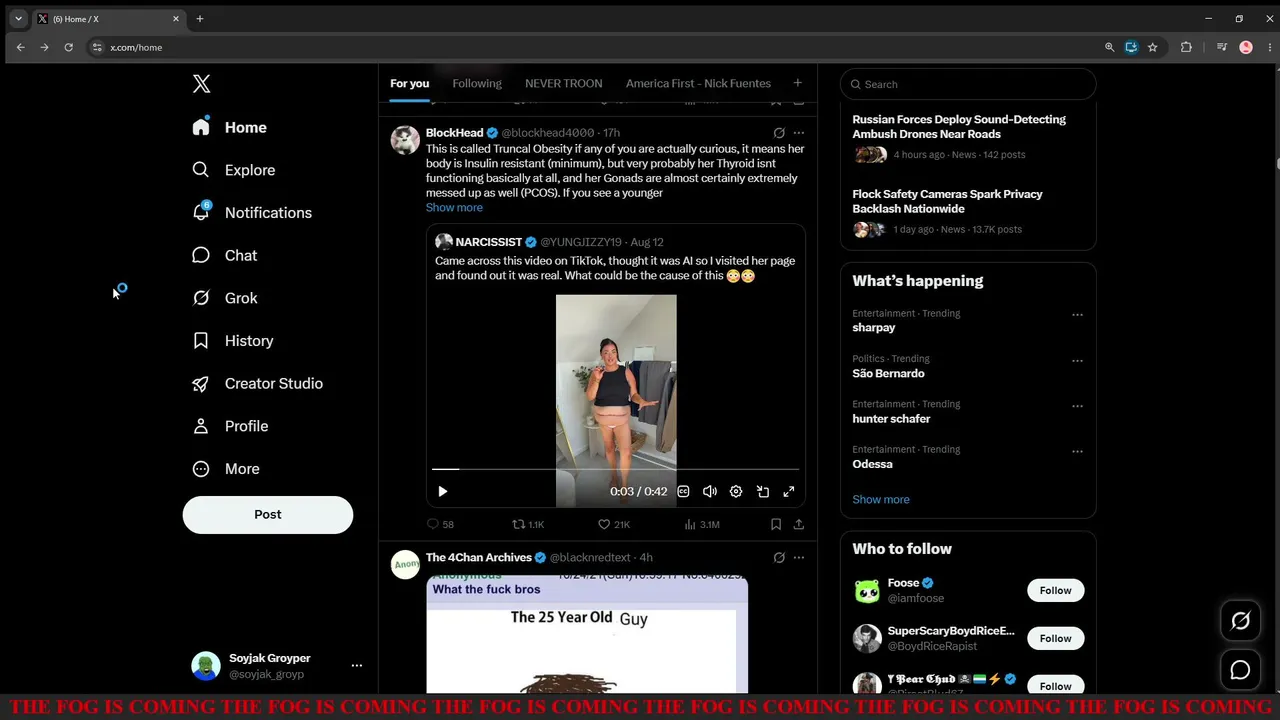Open the Explore page
This screenshot has height=720, width=1280.
(x=233, y=170)
